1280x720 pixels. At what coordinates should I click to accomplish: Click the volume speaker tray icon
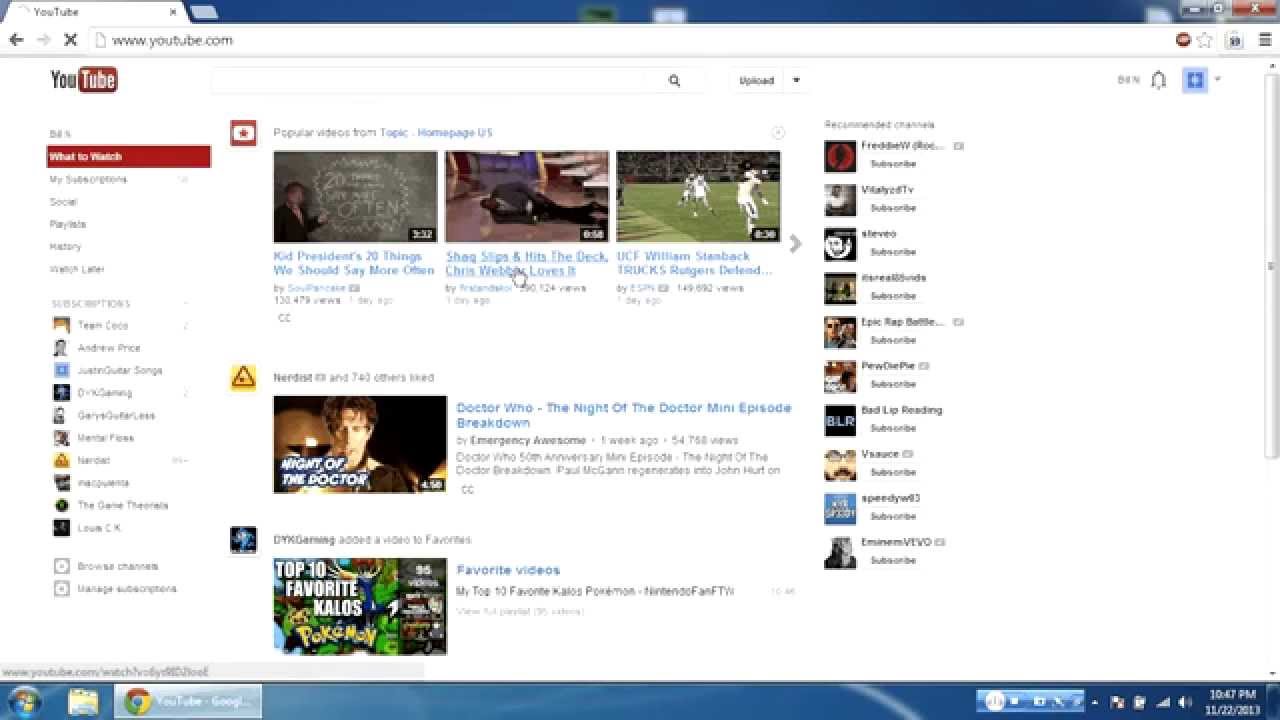(x=1185, y=702)
